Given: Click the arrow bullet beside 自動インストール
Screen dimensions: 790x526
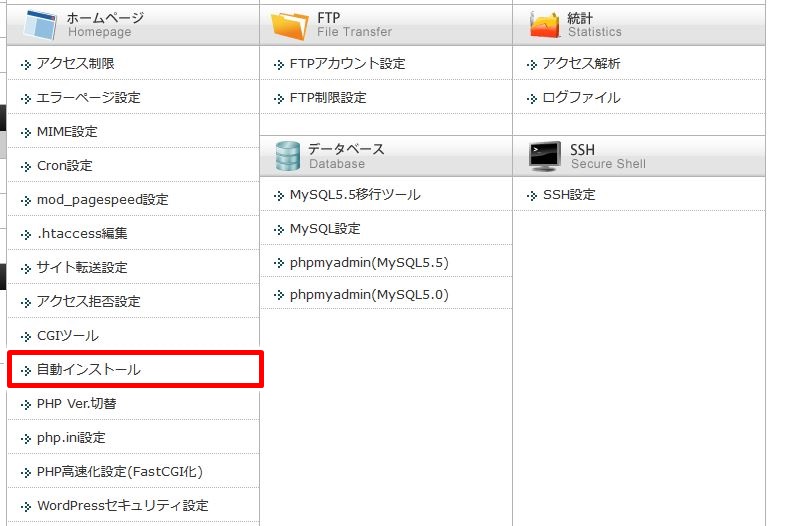Looking at the screenshot, I should click(x=26, y=371).
